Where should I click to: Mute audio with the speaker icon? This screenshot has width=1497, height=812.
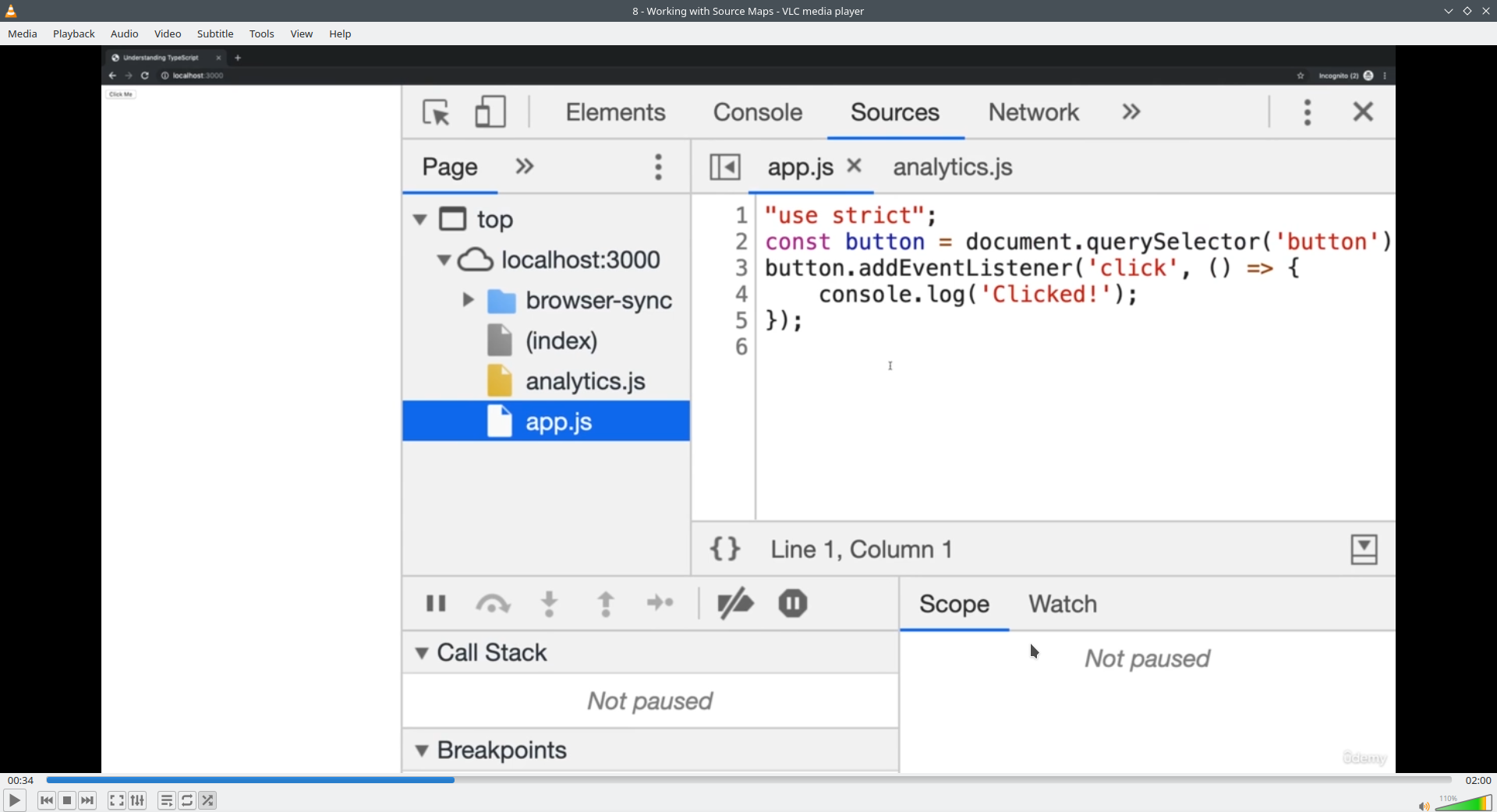click(1424, 806)
